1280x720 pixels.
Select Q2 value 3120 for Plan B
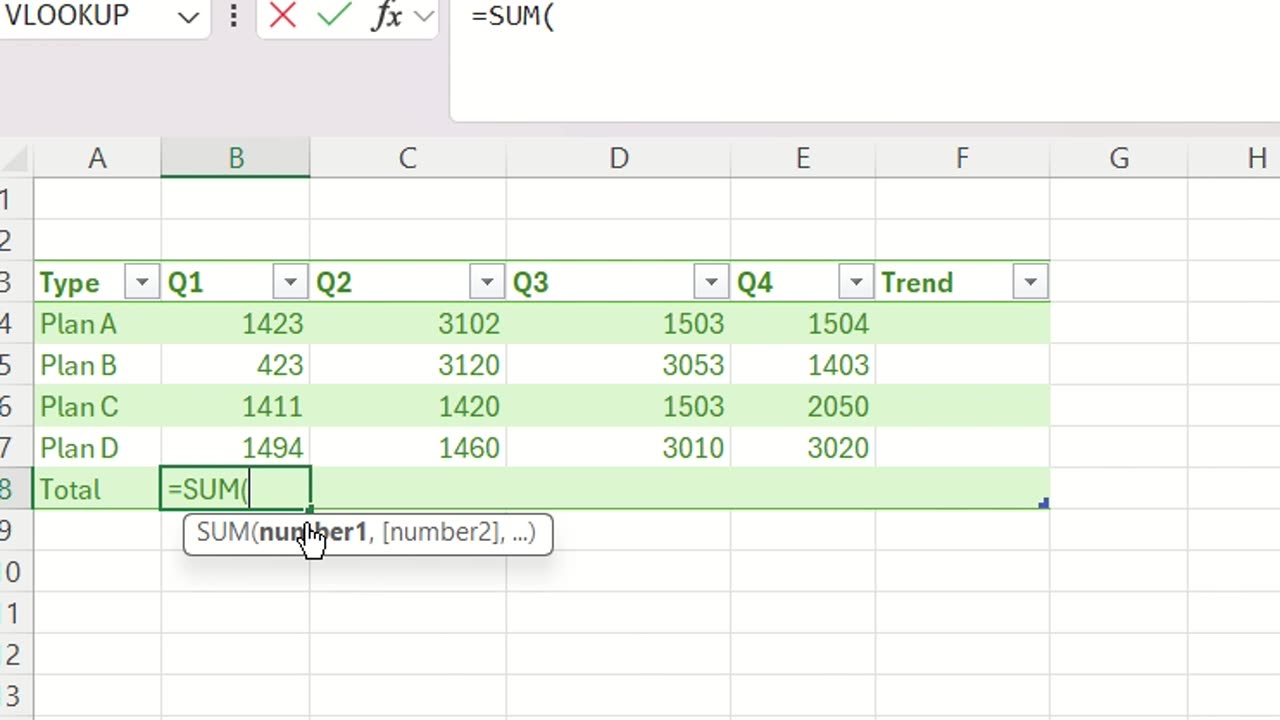coord(408,365)
